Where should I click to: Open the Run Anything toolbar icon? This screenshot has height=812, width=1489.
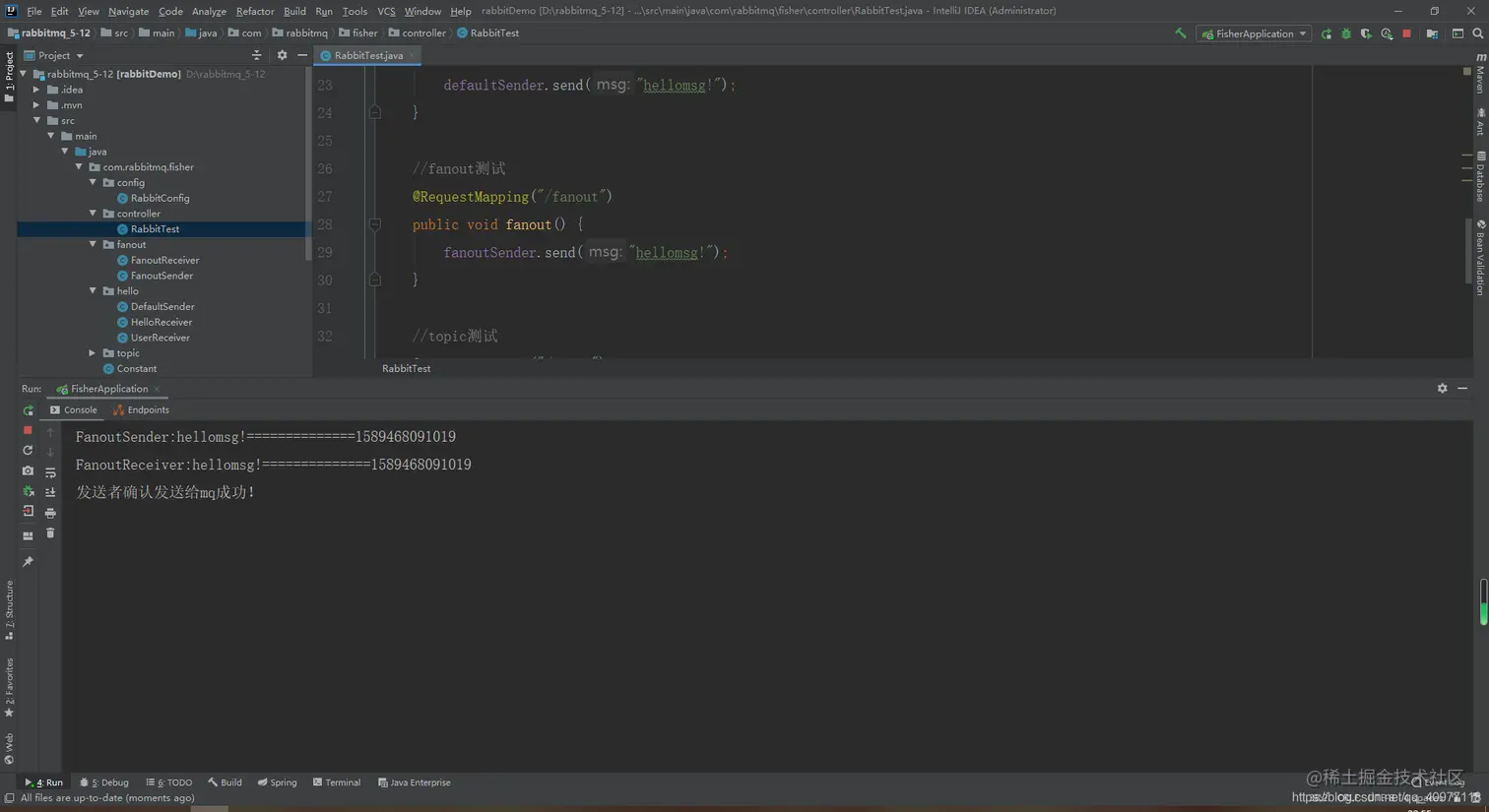tap(1457, 33)
